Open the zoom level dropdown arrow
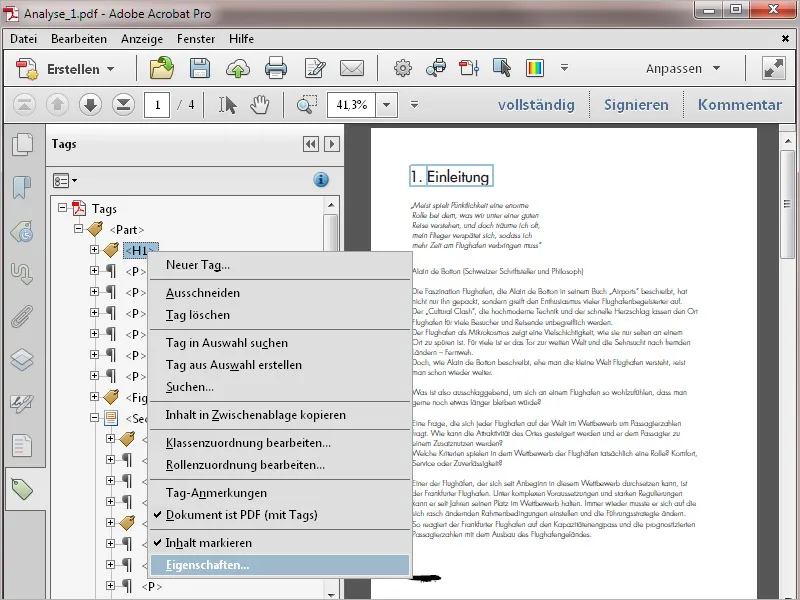 tap(386, 105)
